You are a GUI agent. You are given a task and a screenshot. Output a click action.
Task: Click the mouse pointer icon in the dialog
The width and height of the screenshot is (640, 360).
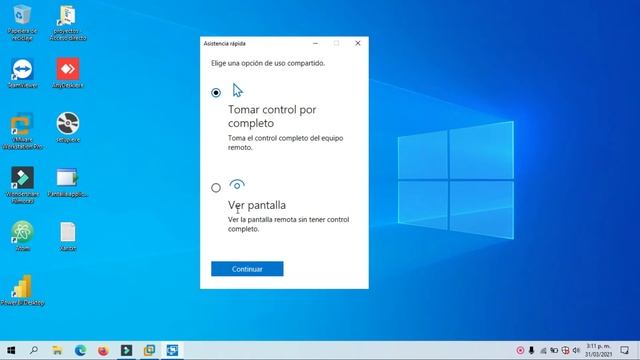pyautogui.click(x=238, y=90)
